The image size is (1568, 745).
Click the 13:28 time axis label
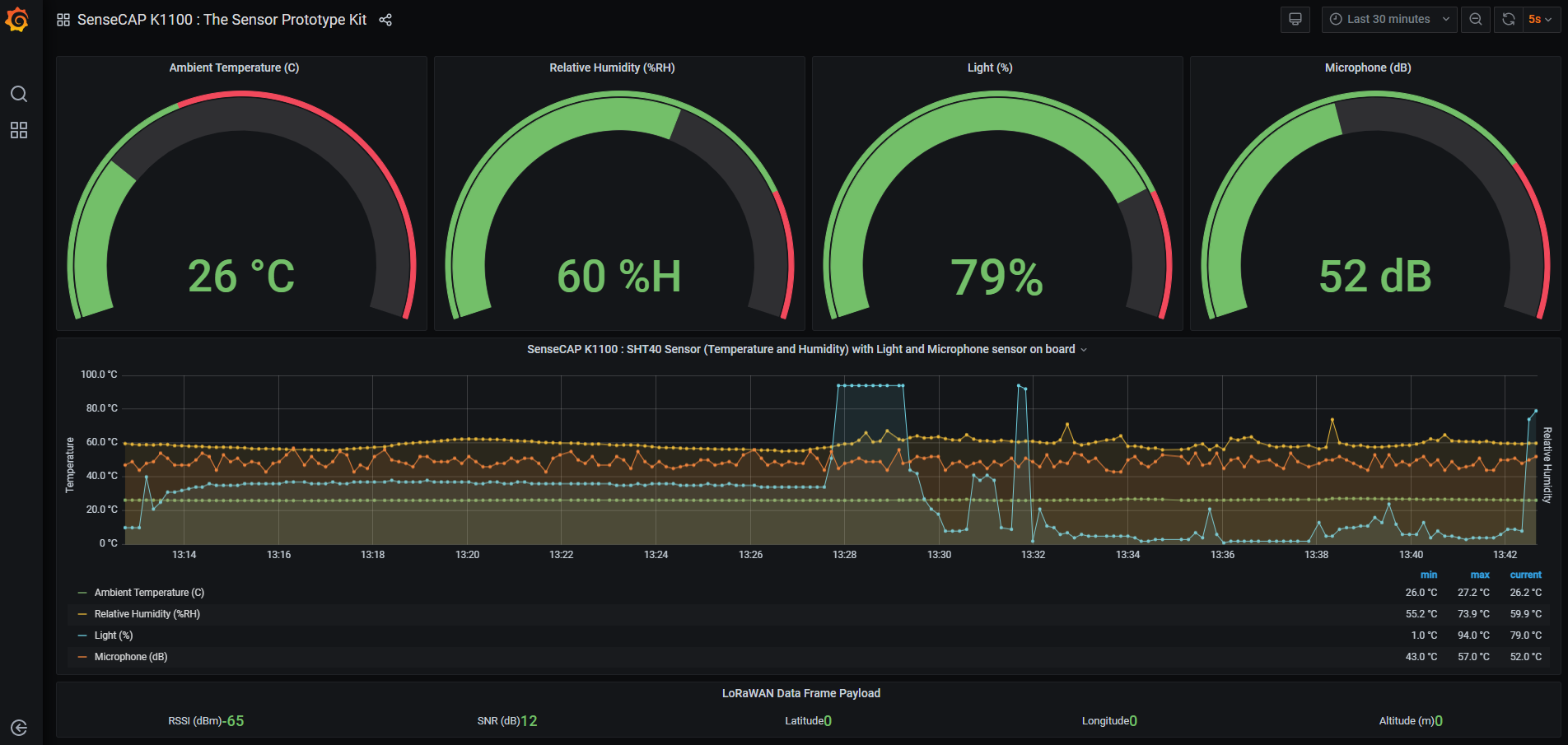(x=844, y=555)
